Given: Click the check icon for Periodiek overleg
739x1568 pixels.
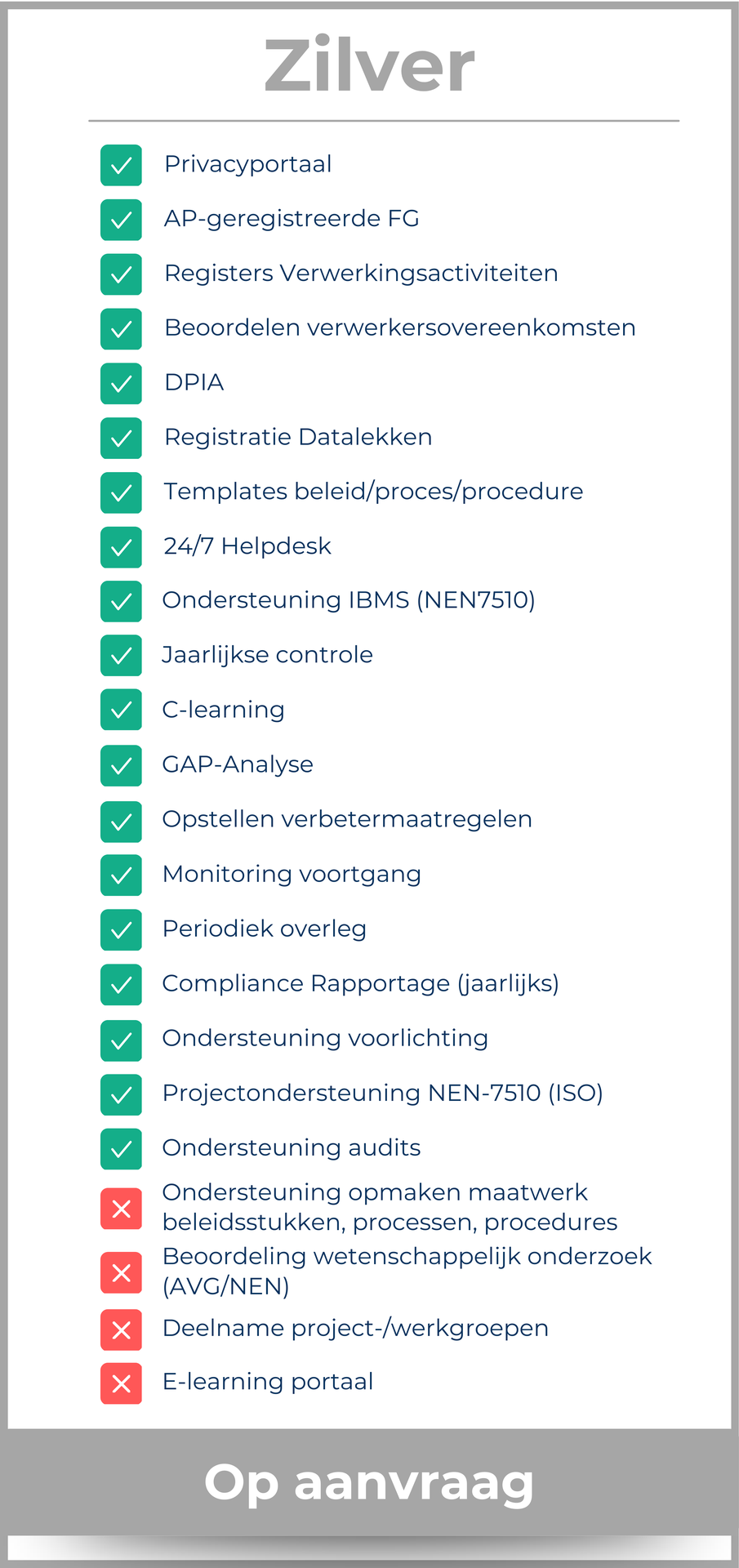Looking at the screenshot, I should coord(121,929).
